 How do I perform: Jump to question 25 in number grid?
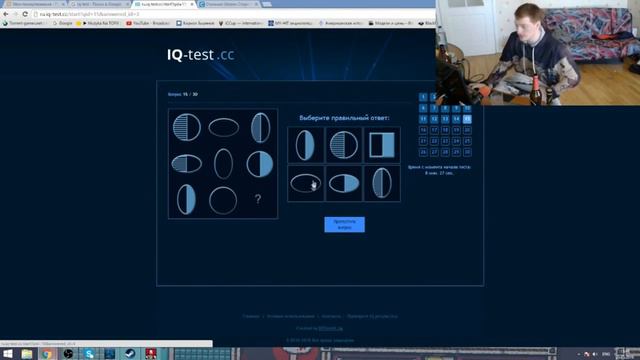coord(467,141)
